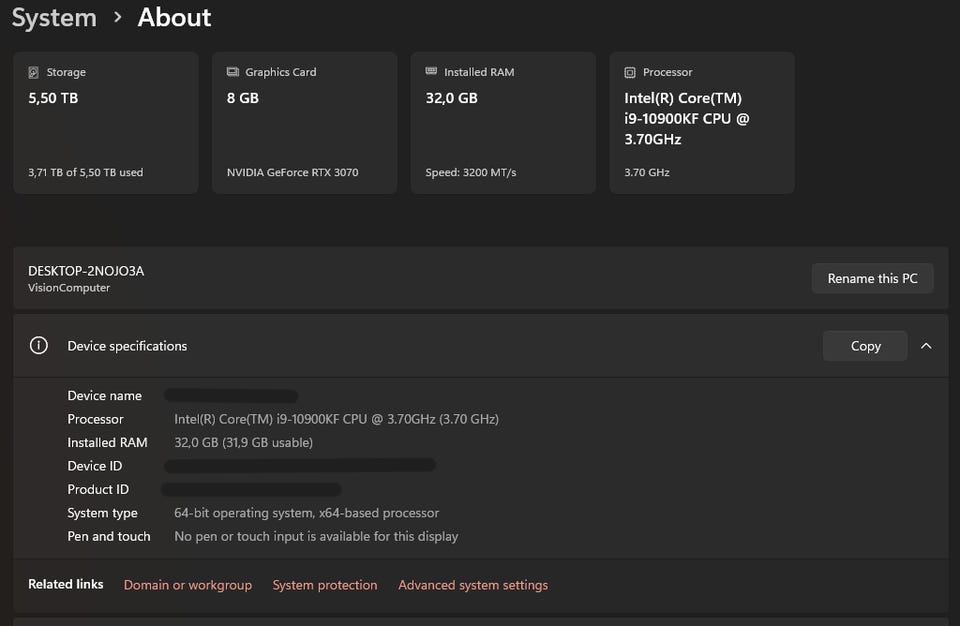Open System protection link
Image resolution: width=960 pixels, height=626 pixels.
coord(324,585)
